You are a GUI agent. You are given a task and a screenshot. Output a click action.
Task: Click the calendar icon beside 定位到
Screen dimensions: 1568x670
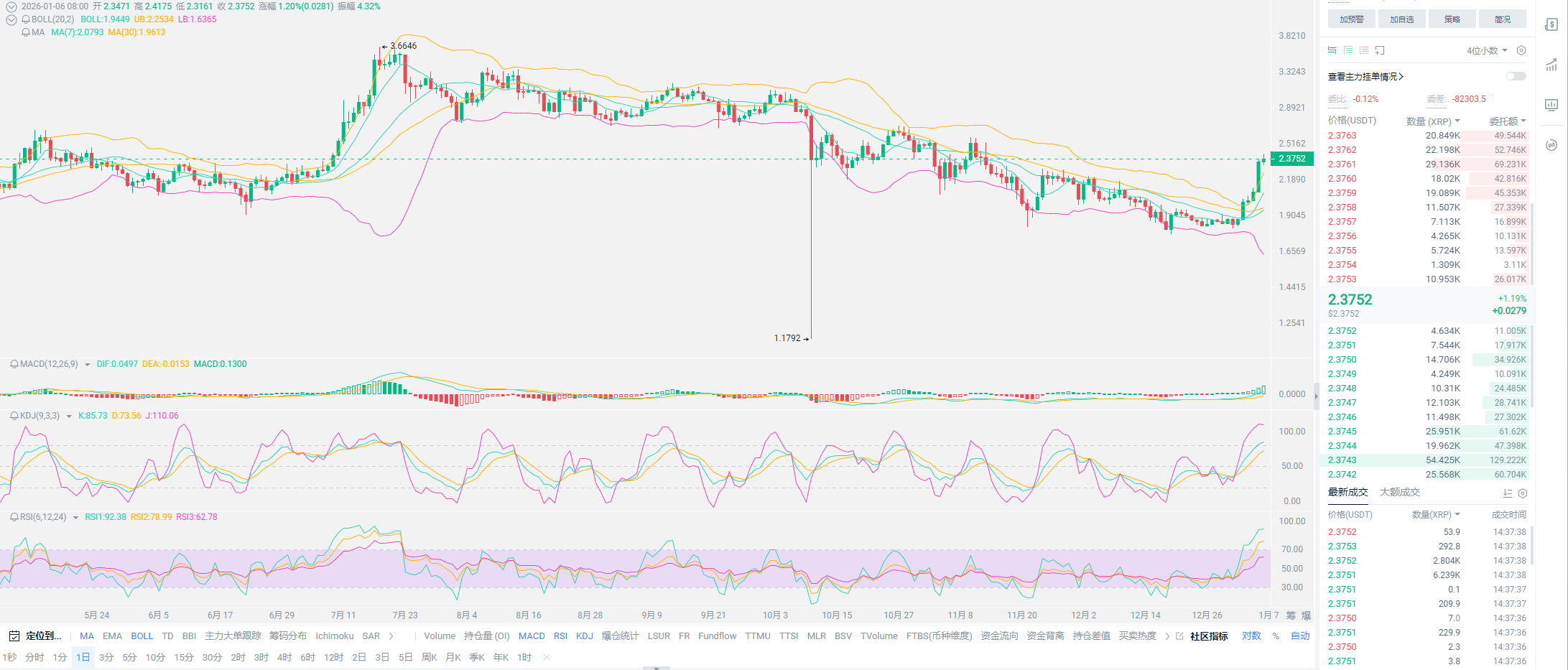pyautogui.click(x=14, y=636)
